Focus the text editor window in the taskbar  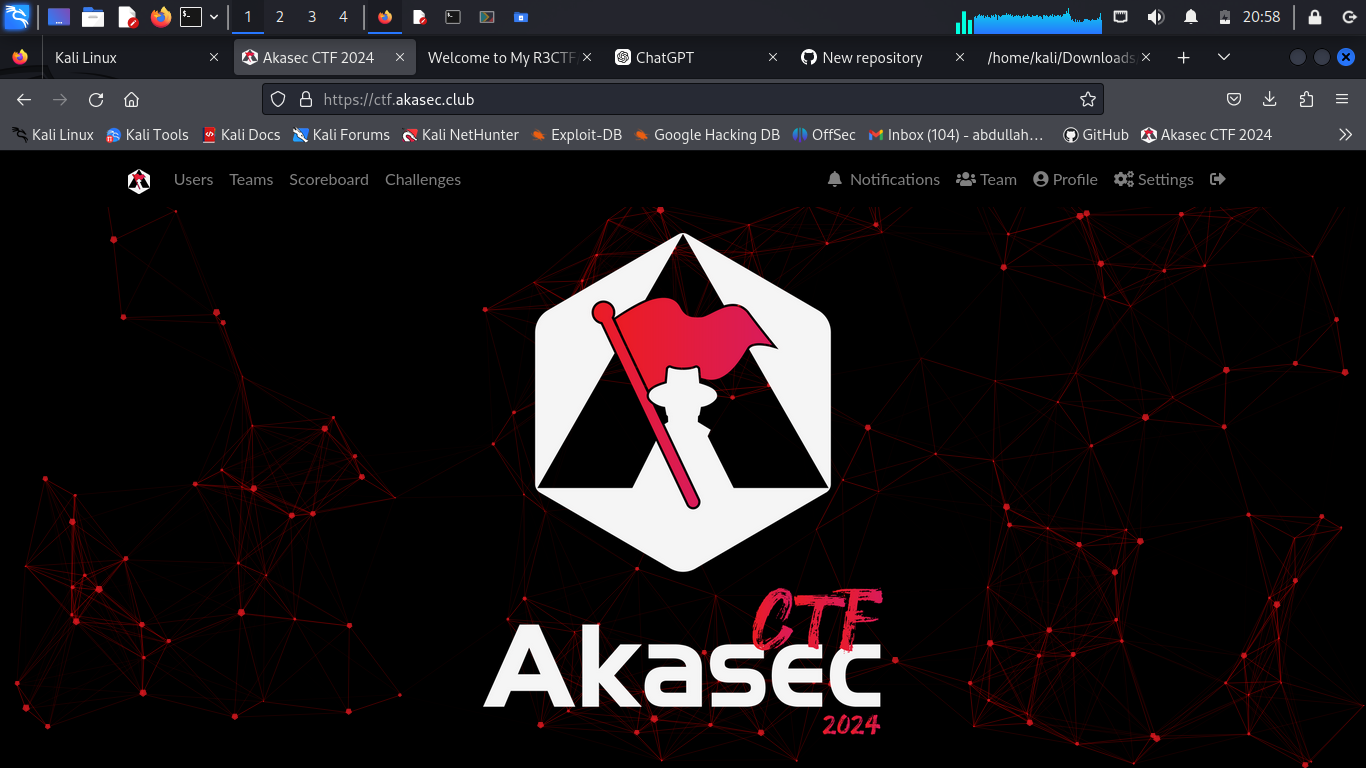click(420, 17)
